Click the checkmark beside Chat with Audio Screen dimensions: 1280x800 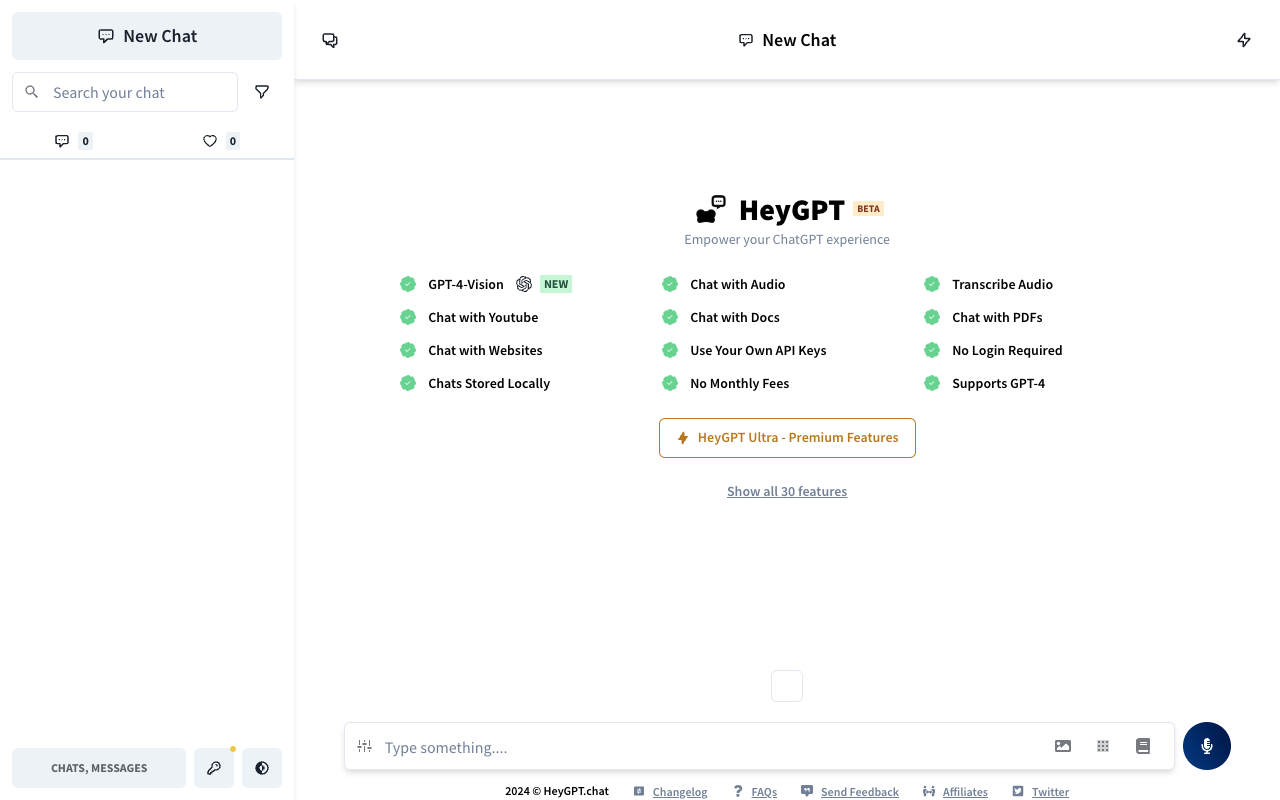670,284
